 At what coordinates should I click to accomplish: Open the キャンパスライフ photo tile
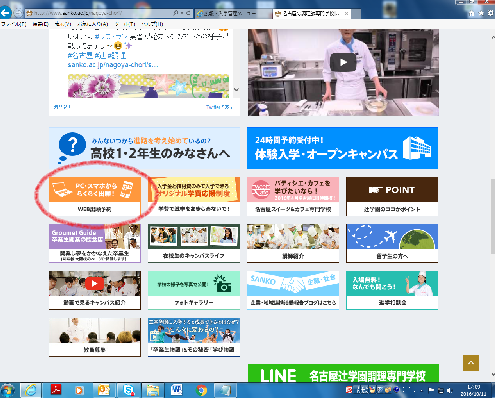(194, 243)
